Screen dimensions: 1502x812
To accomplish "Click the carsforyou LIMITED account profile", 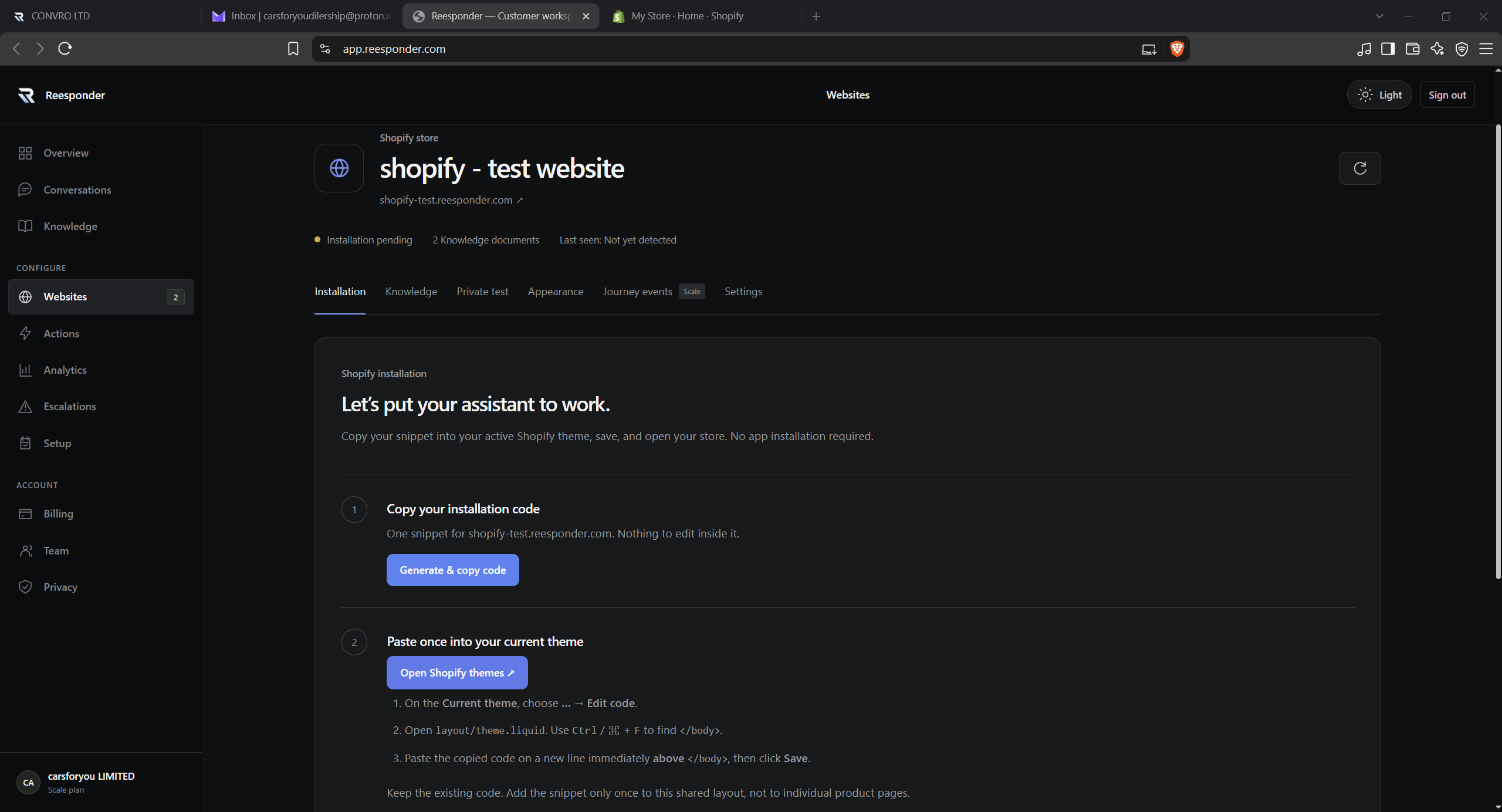I will [101, 782].
